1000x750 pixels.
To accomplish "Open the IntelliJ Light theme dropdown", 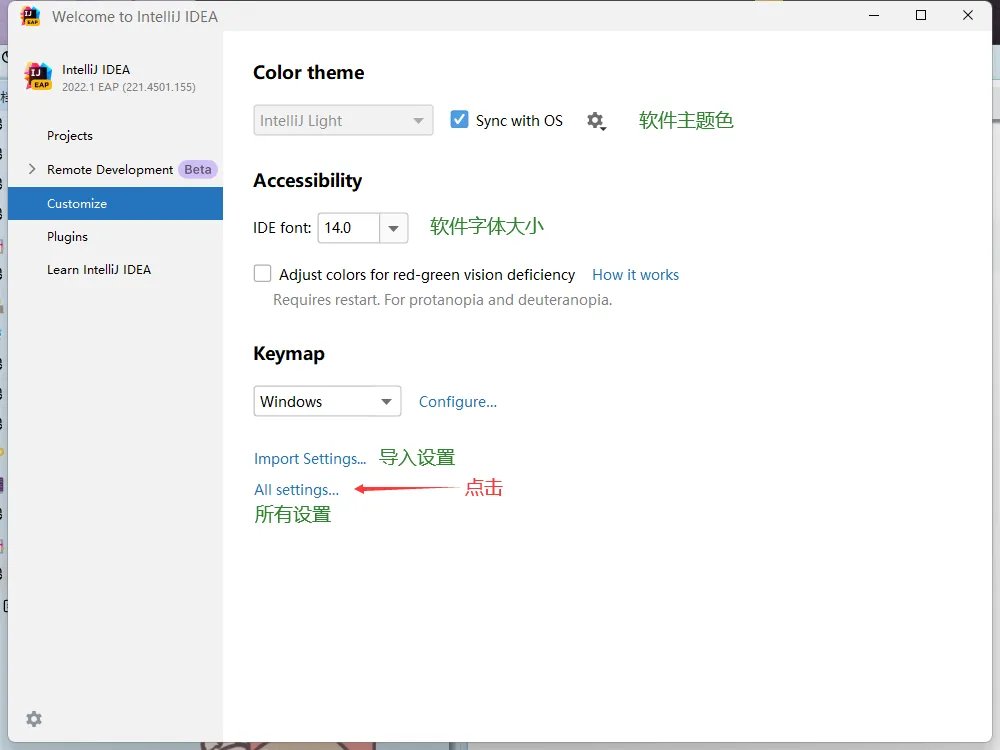I will point(343,120).
